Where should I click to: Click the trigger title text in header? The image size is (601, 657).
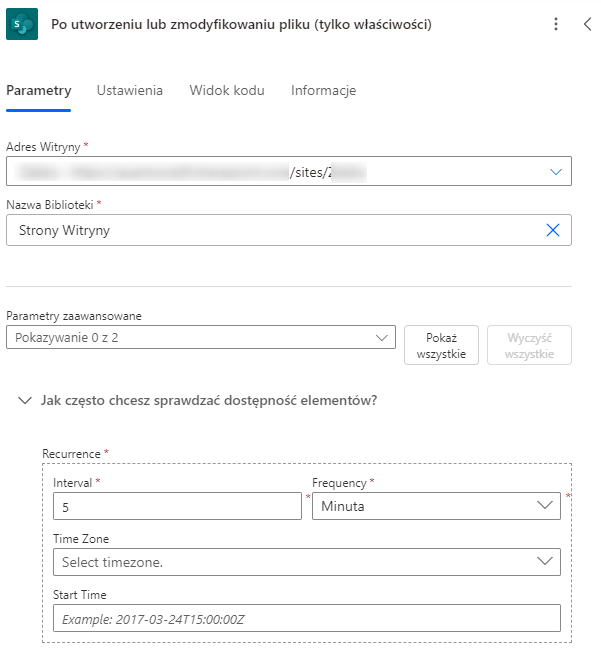[x=241, y=24]
